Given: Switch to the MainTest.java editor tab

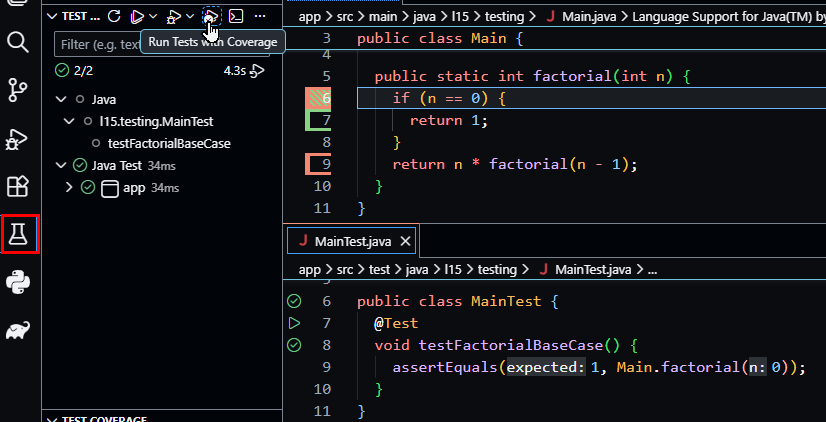Looking at the screenshot, I should 352,241.
